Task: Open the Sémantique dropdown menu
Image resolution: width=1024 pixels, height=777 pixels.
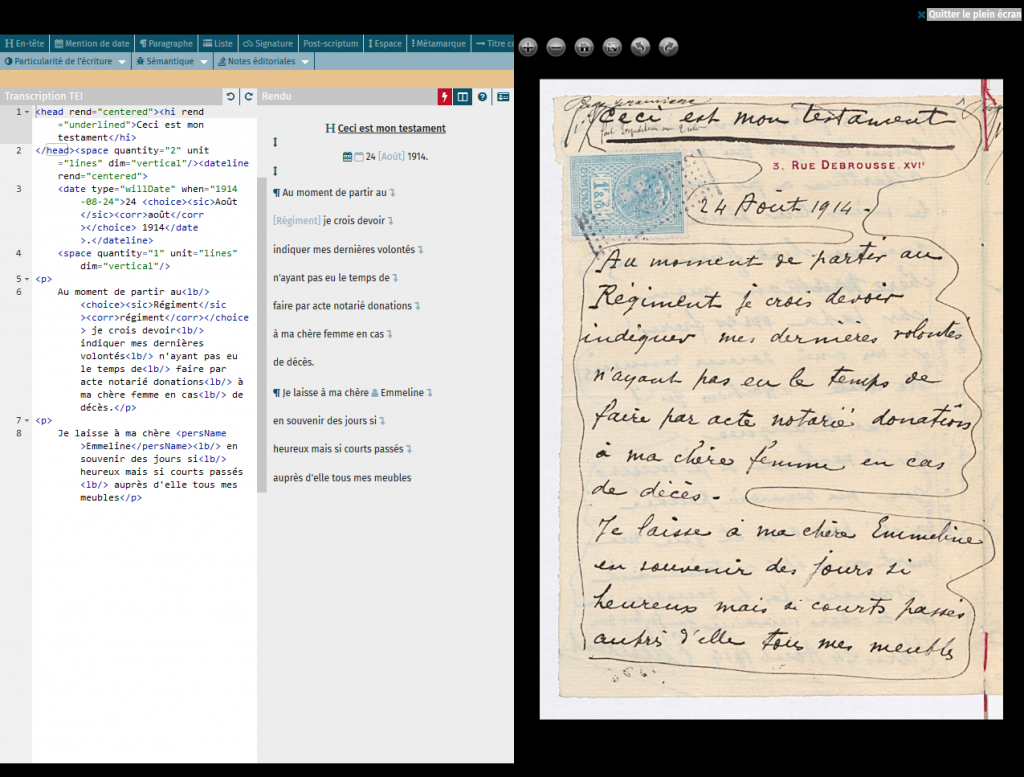Action: coord(171,61)
